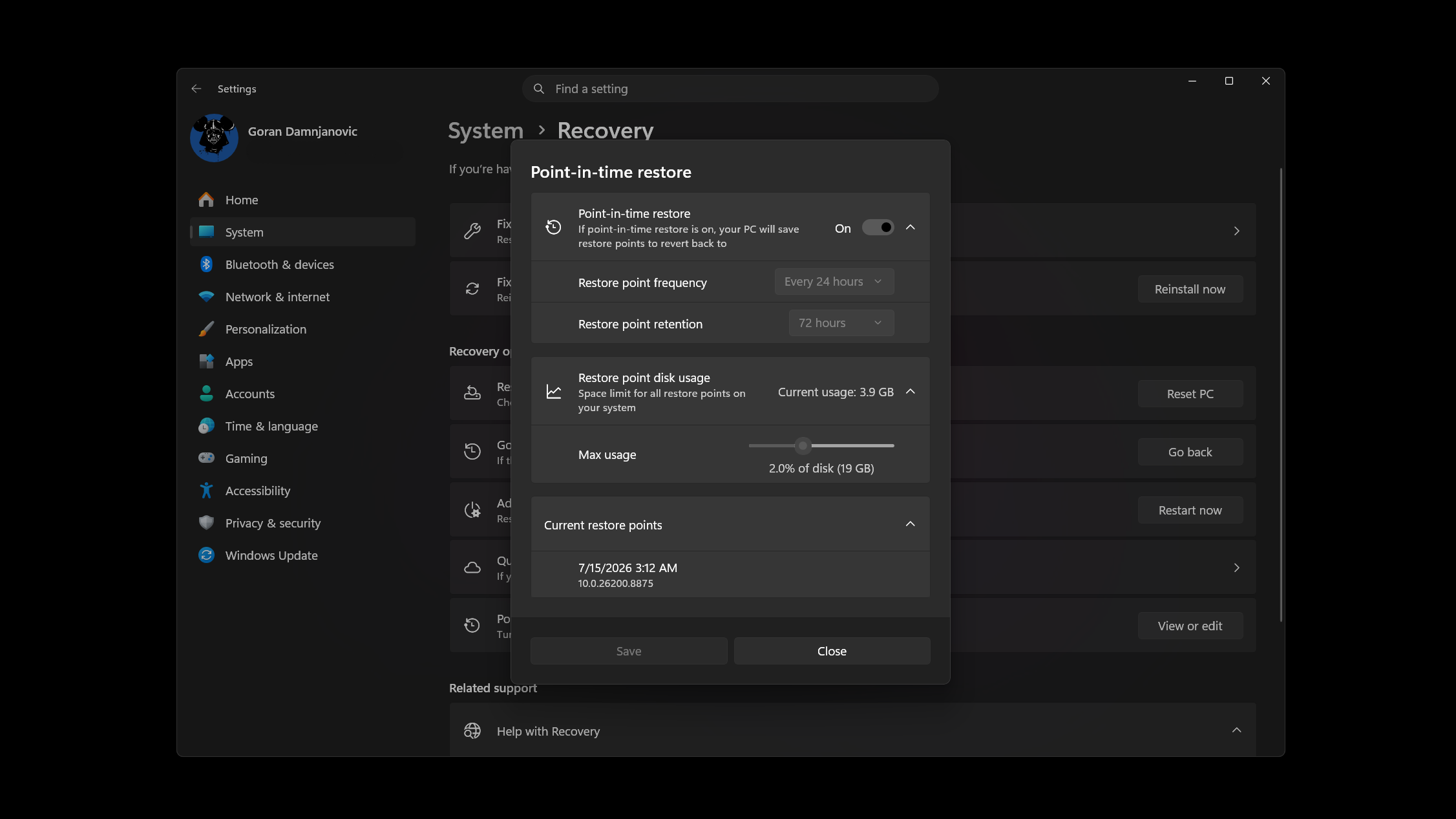1456x819 pixels.
Task: Collapse Help with Recovery section
Action: [1236, 730]
